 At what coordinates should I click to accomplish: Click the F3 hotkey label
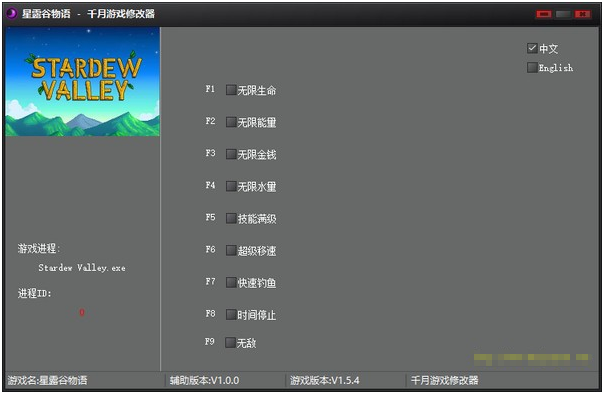pyautogui.click(x=210, y=153)
